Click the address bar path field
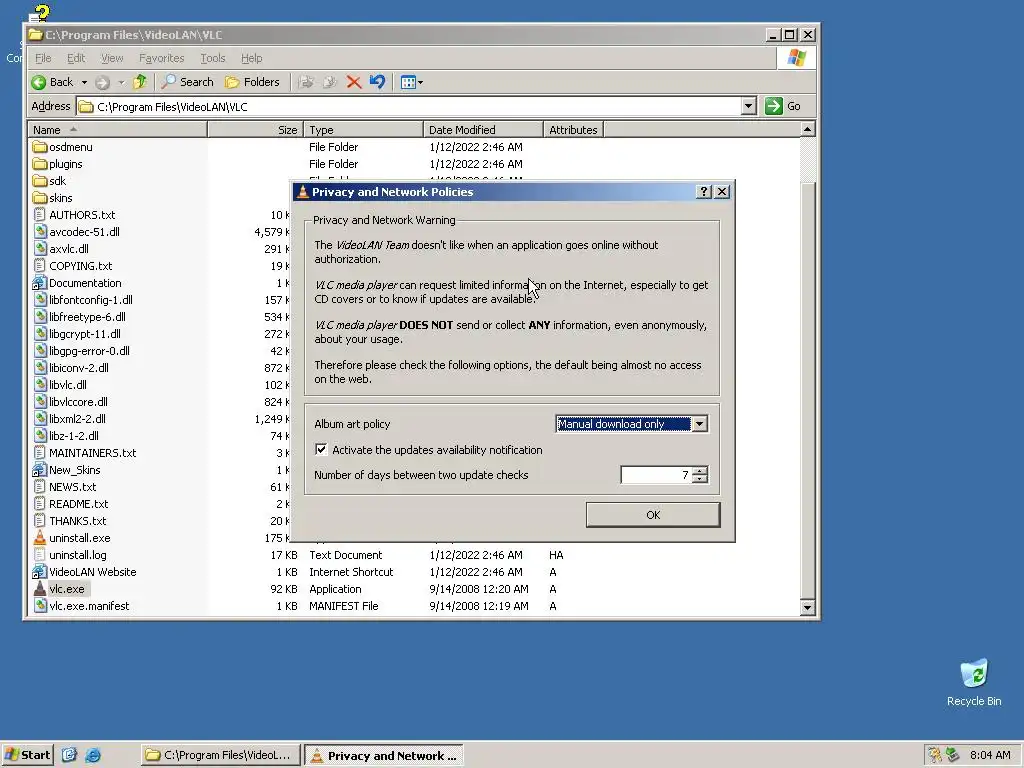This screenshot has width=1024, height=768. pos(409,106)
